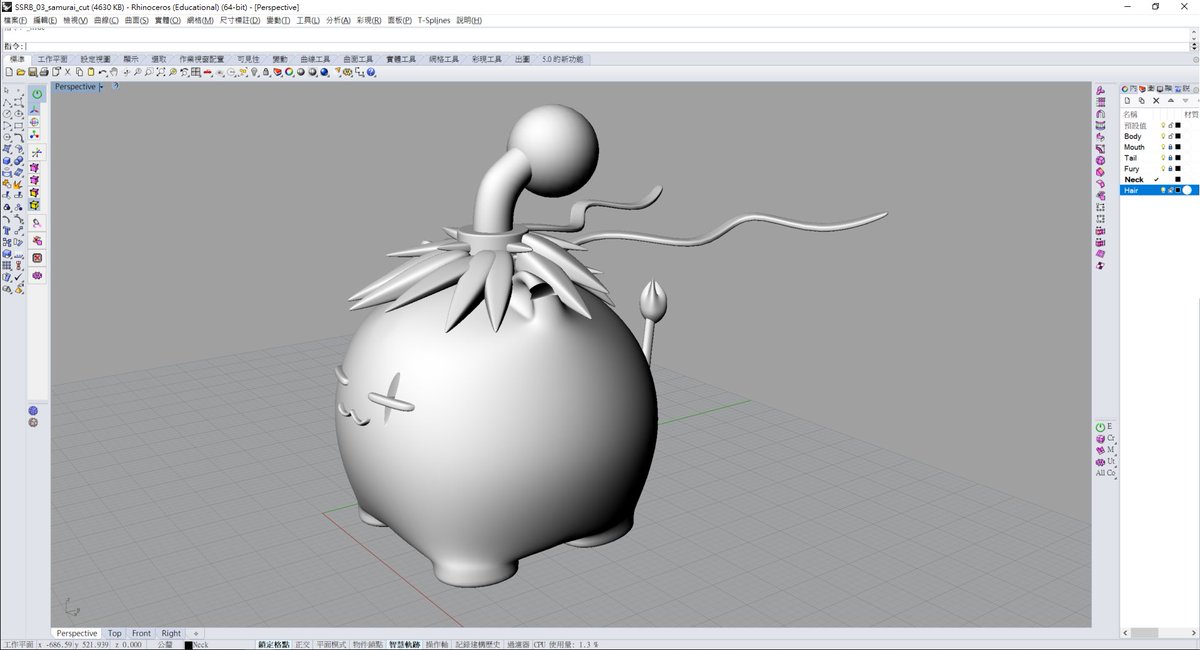Click the command prompt input field
This screenshot has width=1200, height=650.
tap(607, 46)
